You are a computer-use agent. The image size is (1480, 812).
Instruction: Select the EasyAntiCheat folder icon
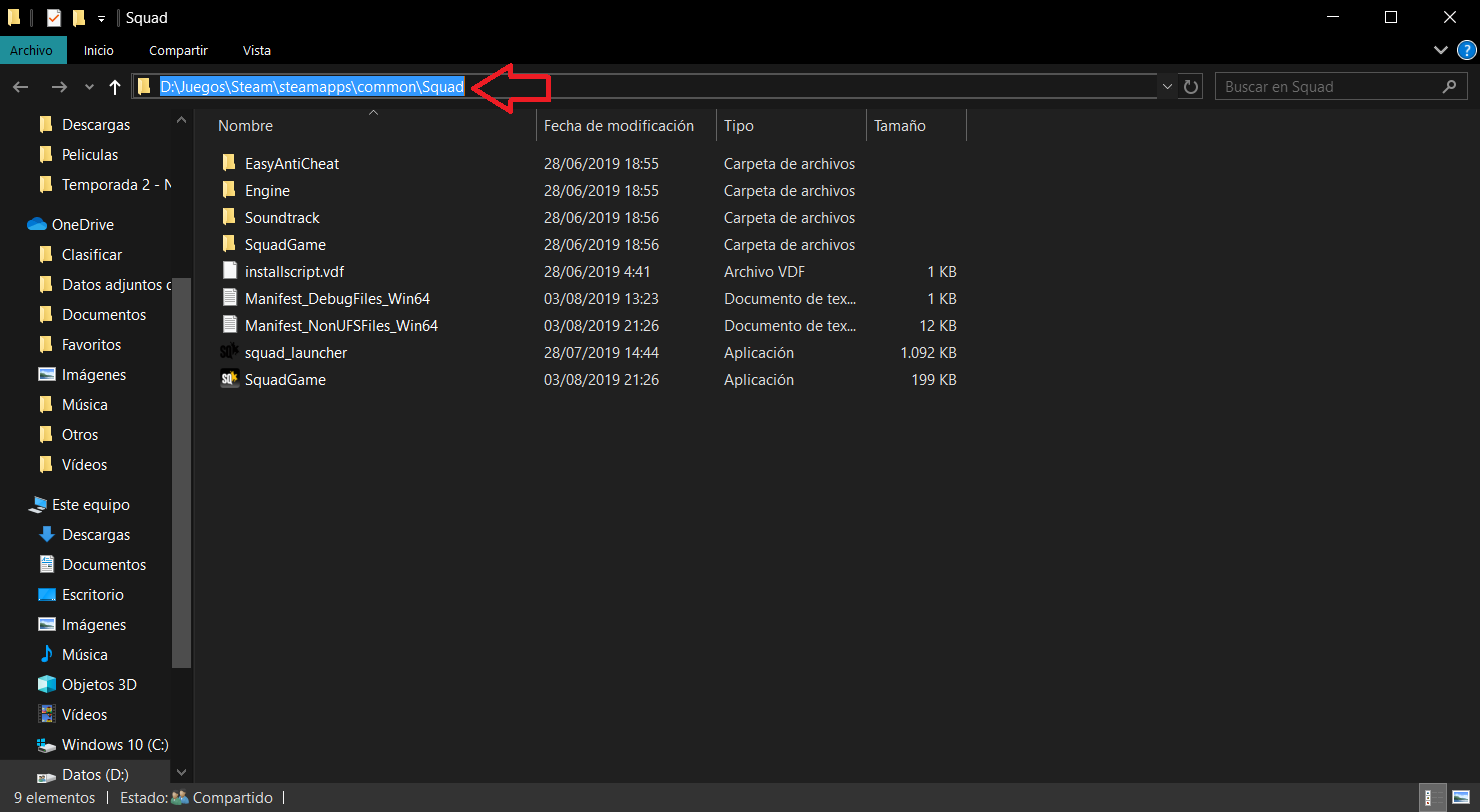coord(229,163)
